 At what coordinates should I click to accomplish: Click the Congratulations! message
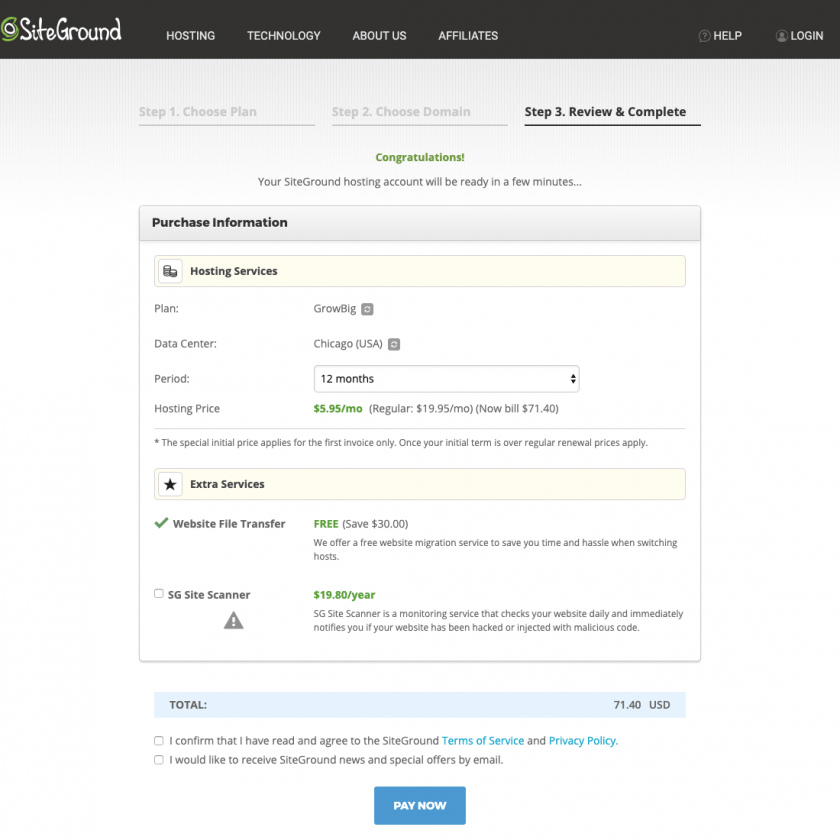coord(419,158)
